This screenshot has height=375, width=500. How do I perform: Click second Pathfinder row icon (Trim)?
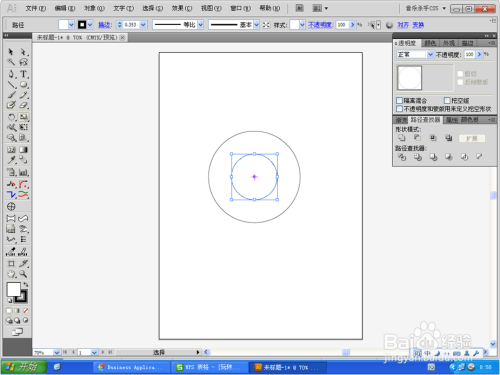point(418,157)
